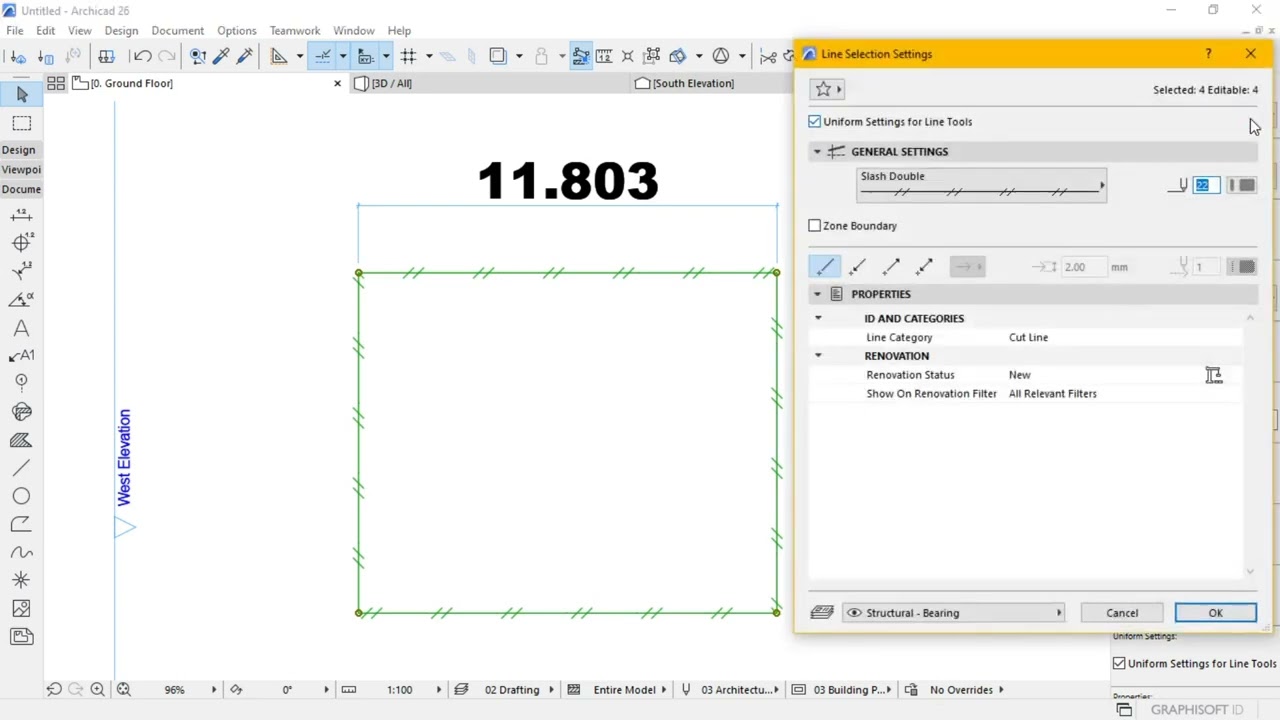Image resolution: width=1280 pixels, height=720 pixels.
Task: Toggle Uniform Settings for Line Tools in Info Box
Action: [x=1119, y=663]
